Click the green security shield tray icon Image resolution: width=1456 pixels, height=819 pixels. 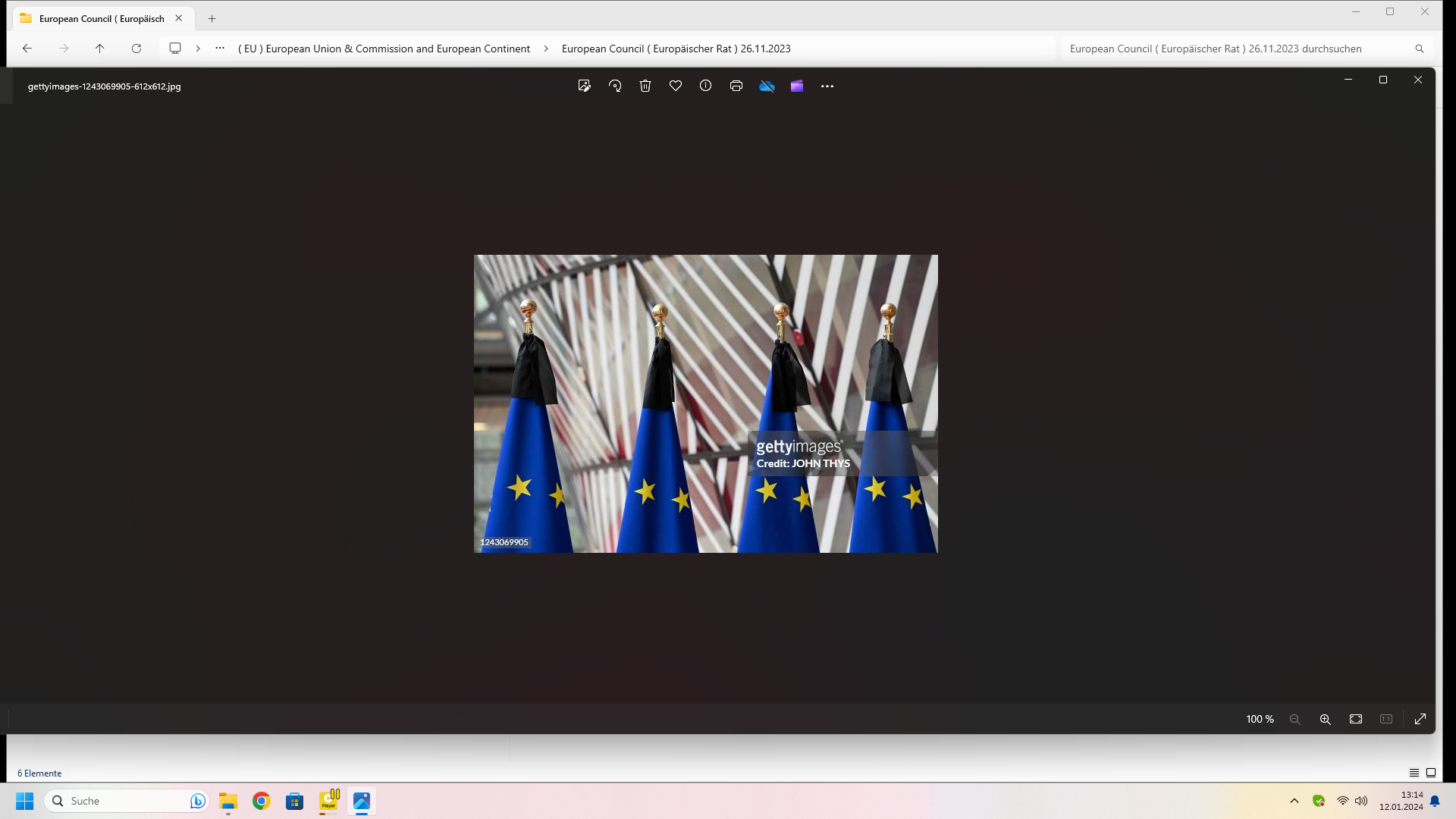(1319, 802)
